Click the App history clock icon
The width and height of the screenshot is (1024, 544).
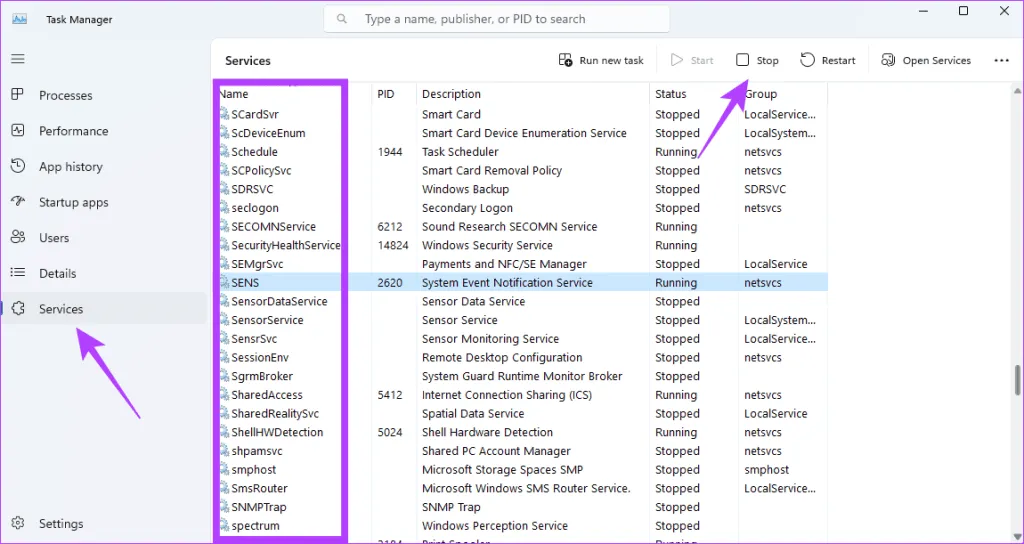pos(17,167)
